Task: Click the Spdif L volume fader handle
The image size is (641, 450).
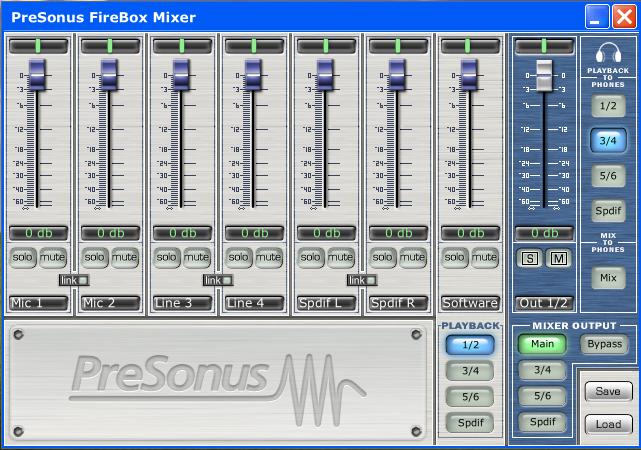Action: [325, 75]
